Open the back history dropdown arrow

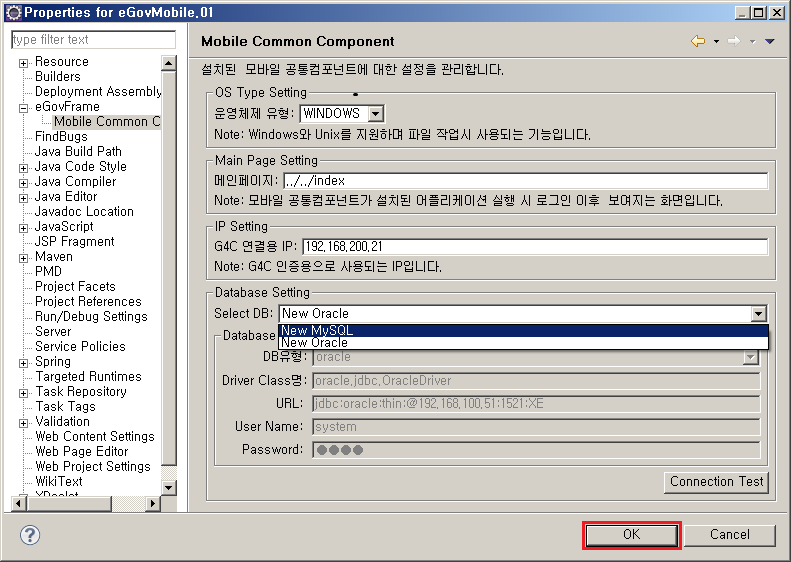[716, 41]
